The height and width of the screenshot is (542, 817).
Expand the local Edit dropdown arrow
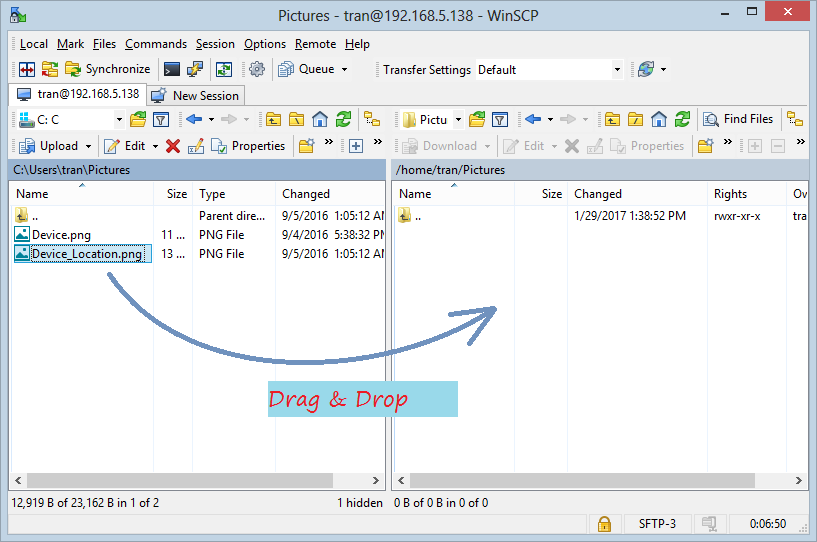155,146
